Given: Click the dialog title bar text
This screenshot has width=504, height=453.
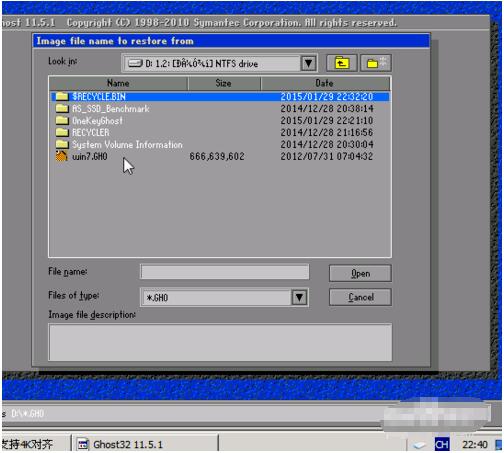Looking at the screenshot, I should [115, 41].
